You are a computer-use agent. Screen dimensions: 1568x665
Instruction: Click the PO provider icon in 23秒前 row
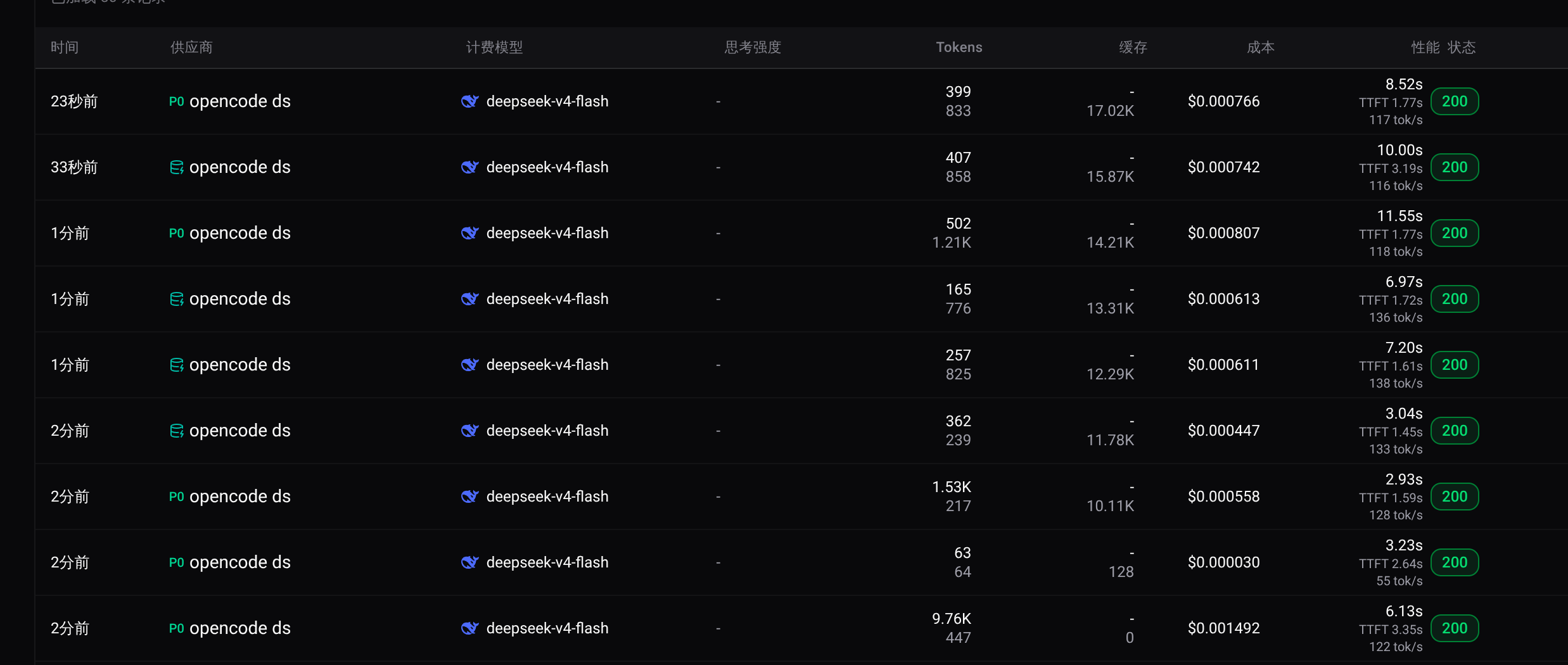coord(177,101)
